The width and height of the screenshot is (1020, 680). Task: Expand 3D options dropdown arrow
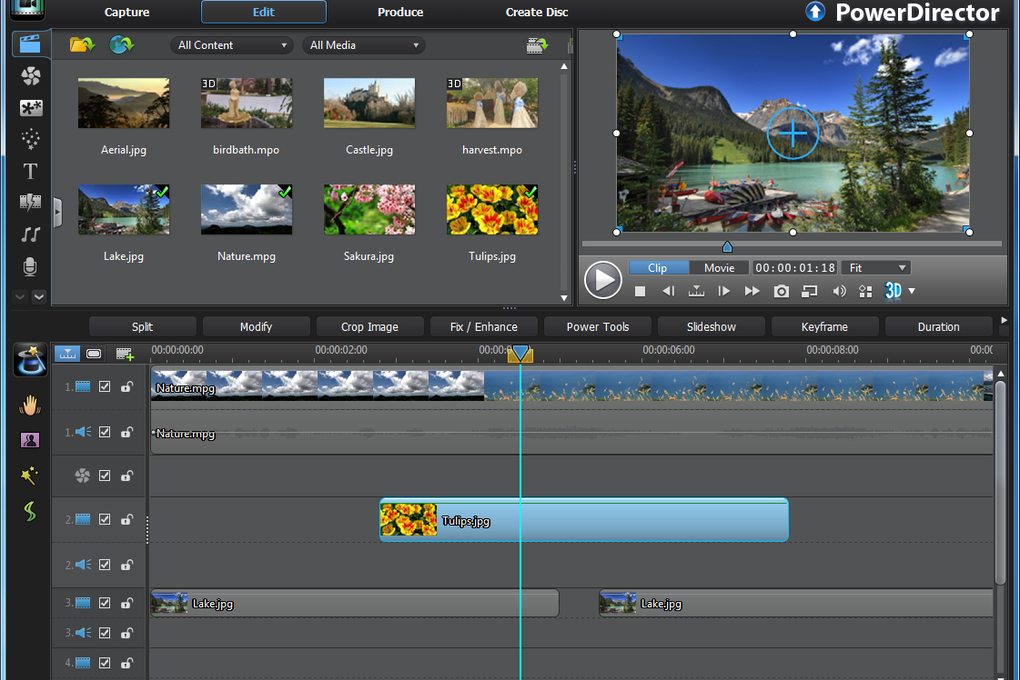tap(911, 291)
